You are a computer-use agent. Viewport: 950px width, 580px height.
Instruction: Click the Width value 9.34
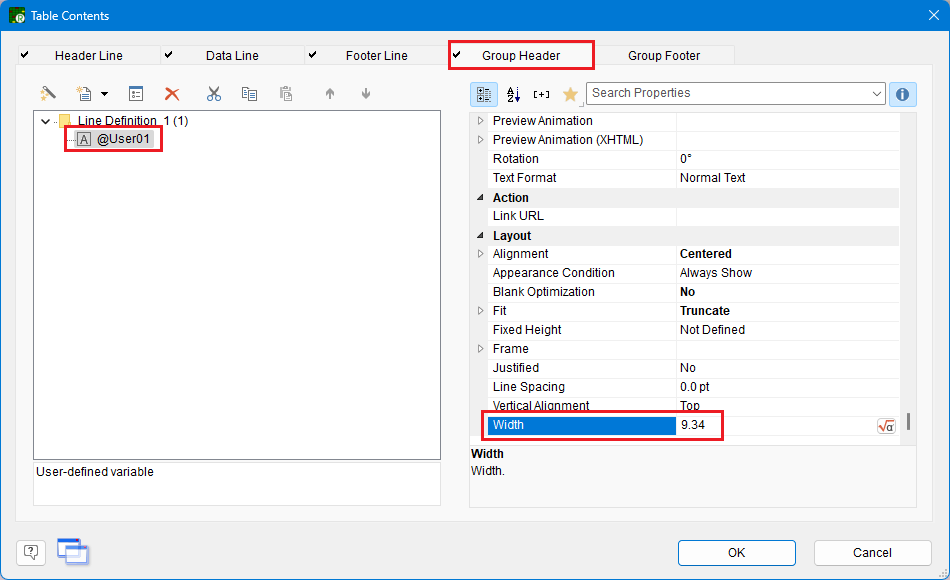coord(693,425)
